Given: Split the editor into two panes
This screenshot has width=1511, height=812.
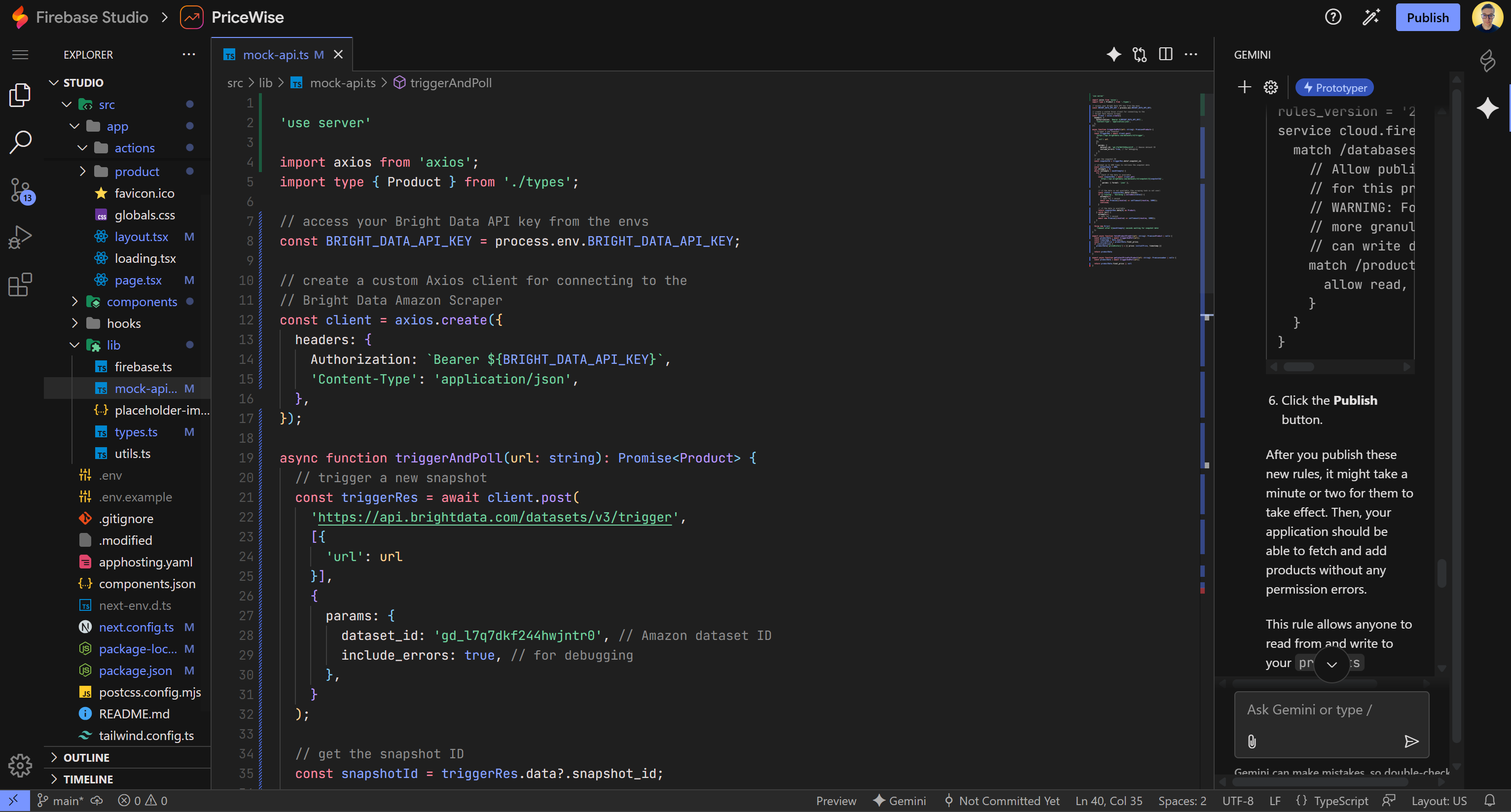Looking at the screenshot, I should coord(1165,54).
